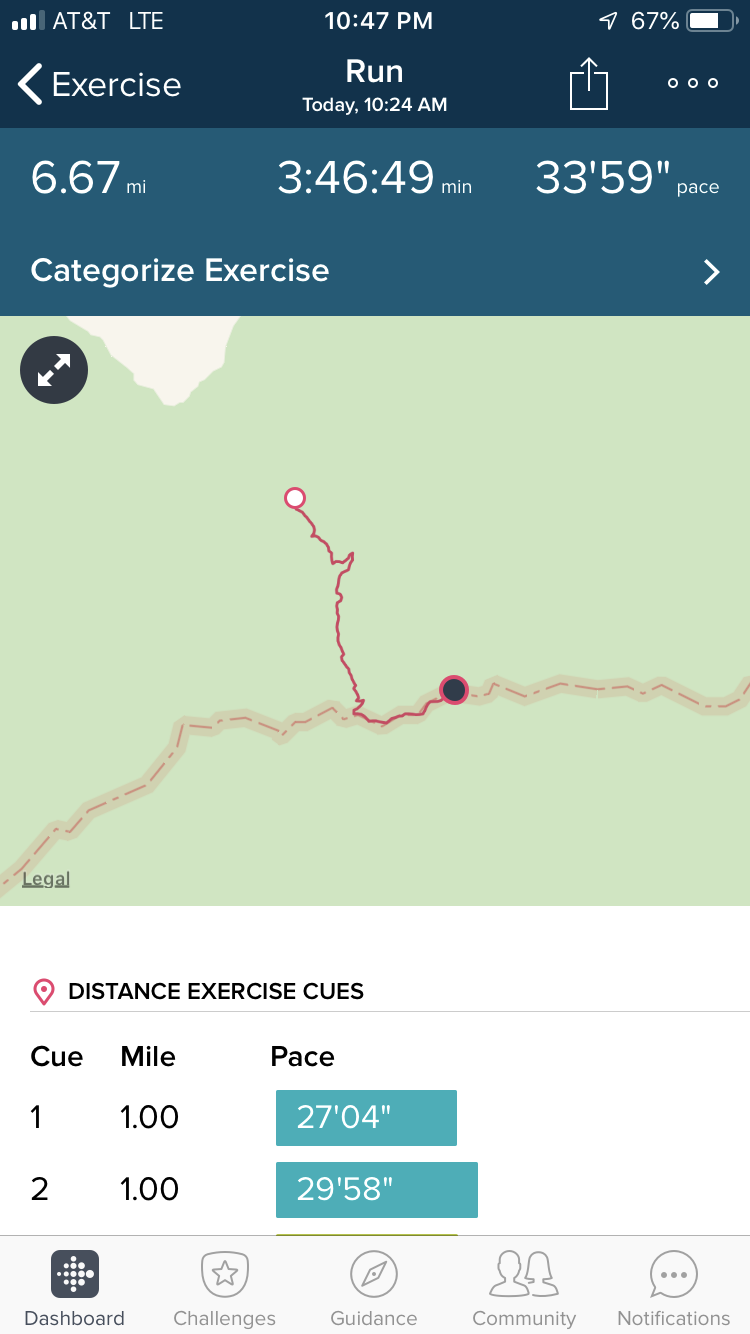Tap the Notifications speech bubble icon
This screenshot has height=1334, width=750.
point(673,1274)
